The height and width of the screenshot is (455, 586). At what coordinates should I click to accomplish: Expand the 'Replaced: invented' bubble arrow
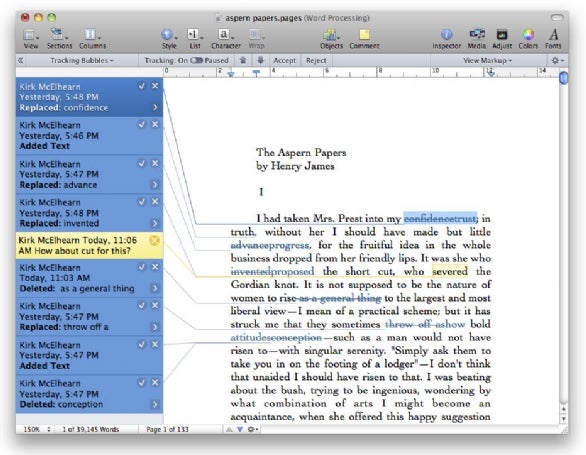pos(155,224)
